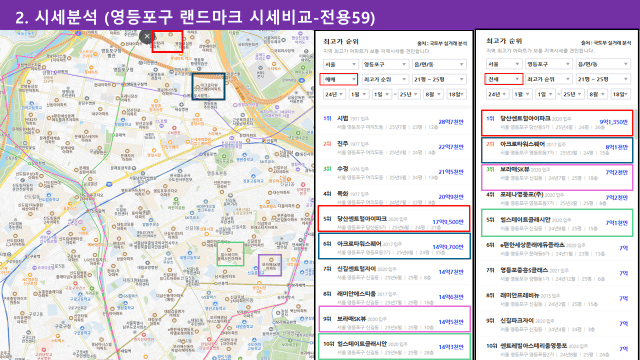This screenshot has width=640, height=360.
Task: Open 8위 래미안에스티움 listing
Action: tap(393, 298)
